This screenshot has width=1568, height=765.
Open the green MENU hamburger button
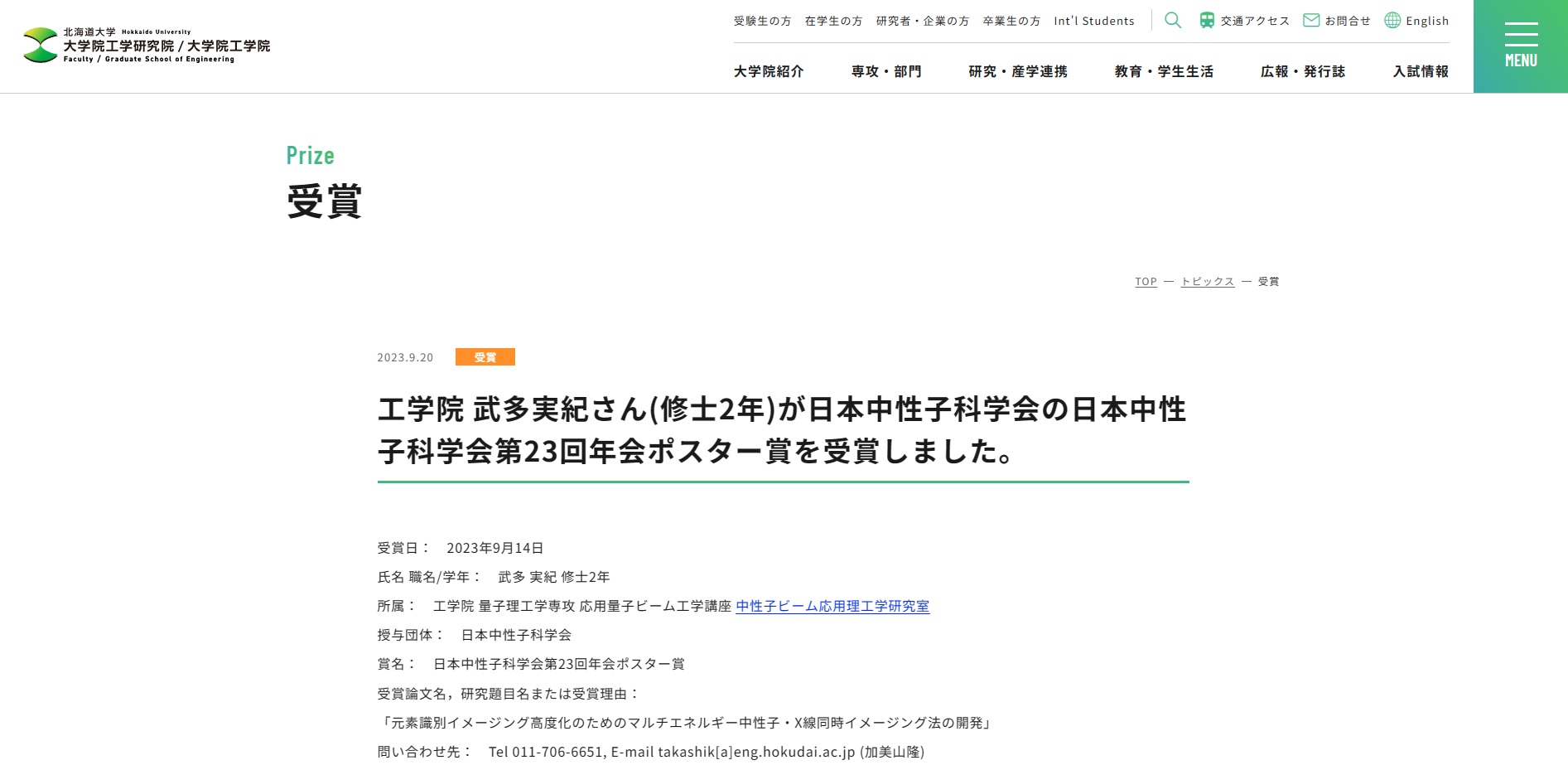[x=1520, y=46]
